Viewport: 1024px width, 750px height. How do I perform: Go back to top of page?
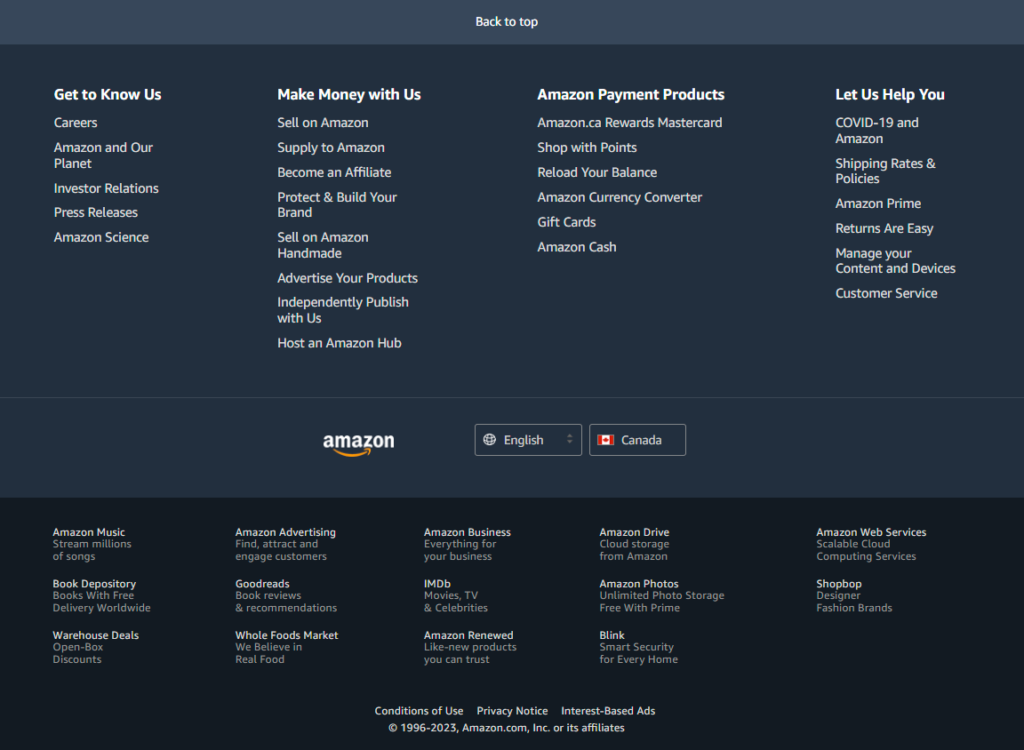pos(507,22)
